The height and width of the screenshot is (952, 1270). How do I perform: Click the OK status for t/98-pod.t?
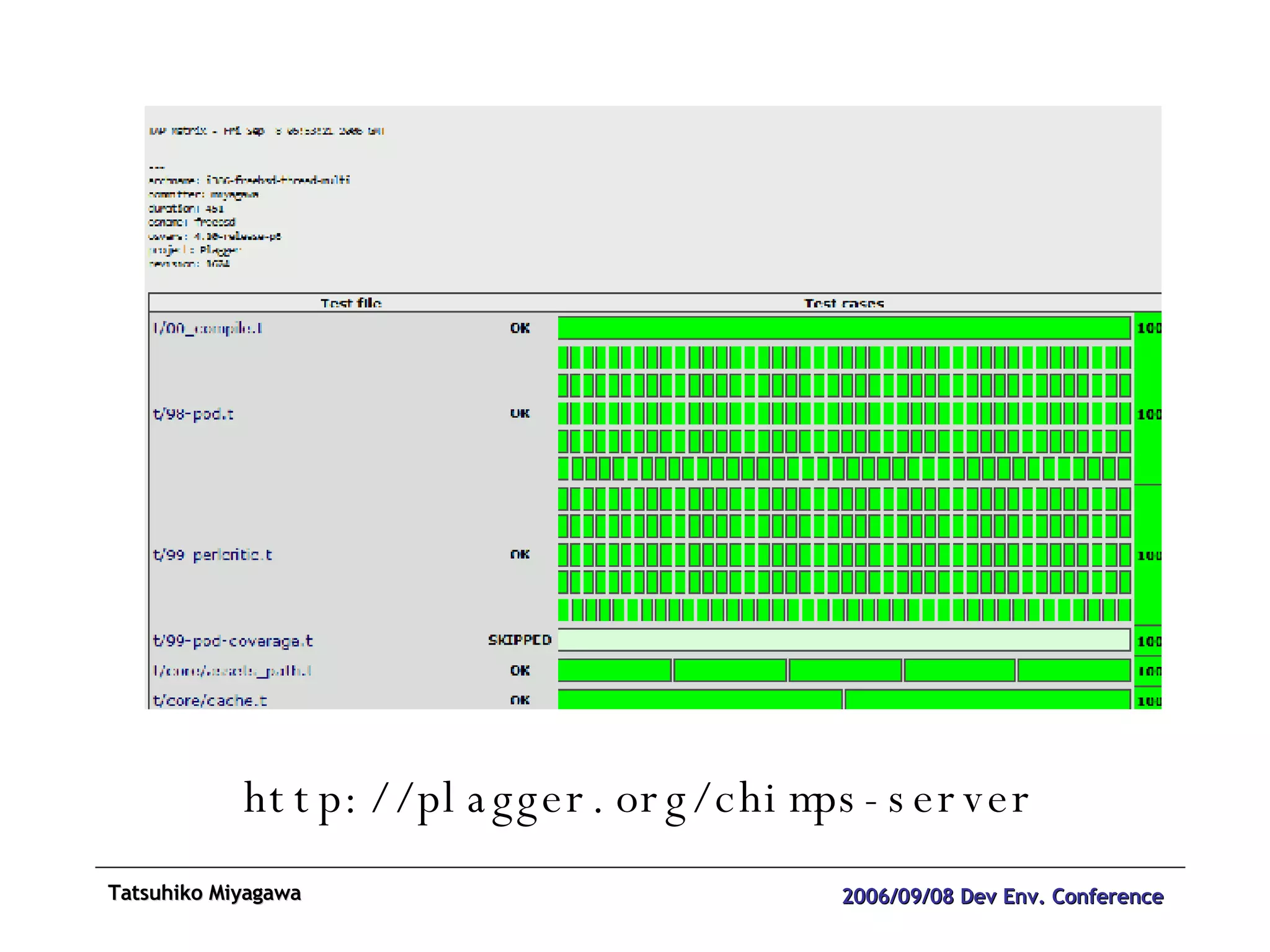[x=520, y=413]
